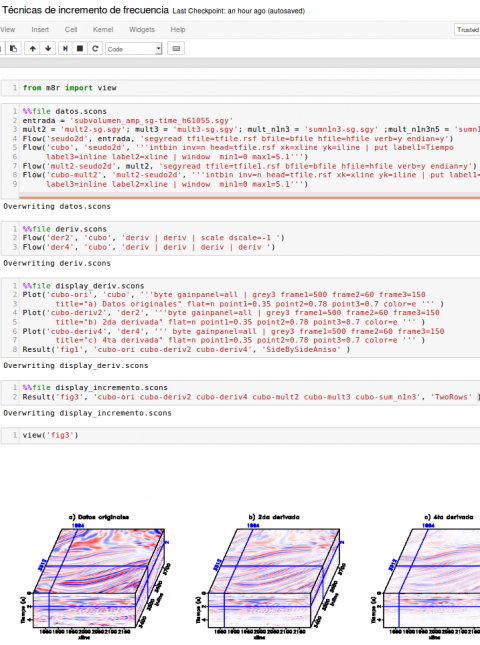Open the Insert menu
480x645 pixels.
40,30
